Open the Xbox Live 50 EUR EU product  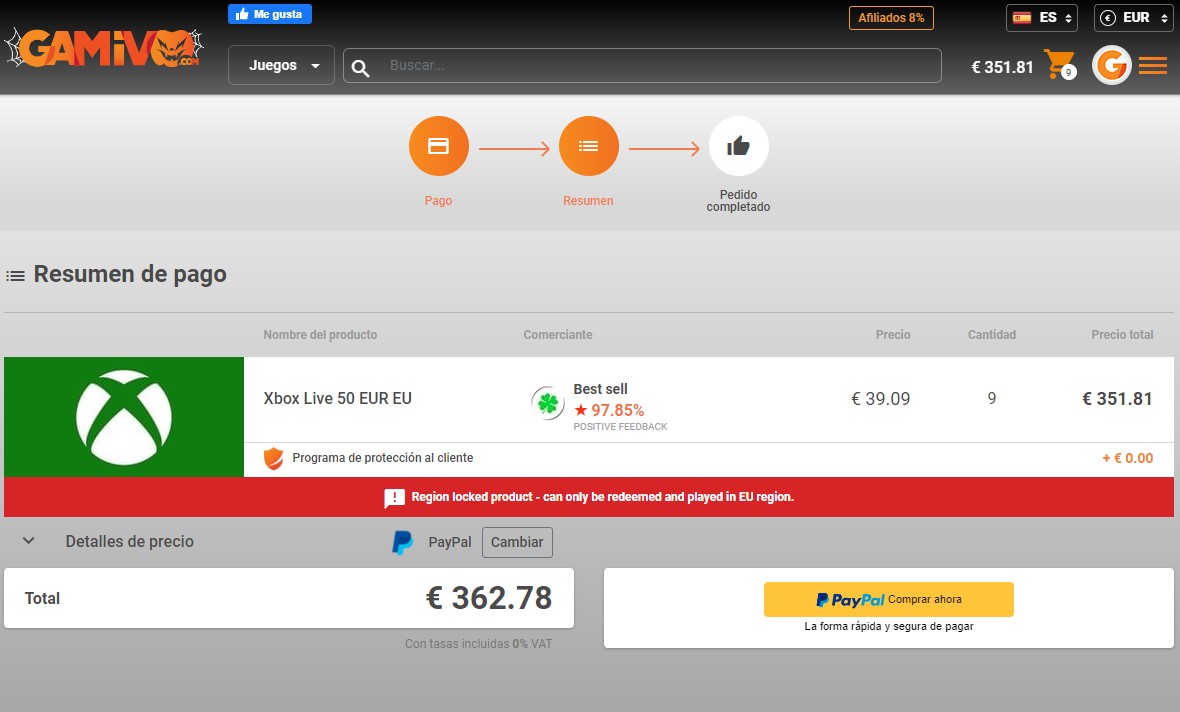point(337,398)
